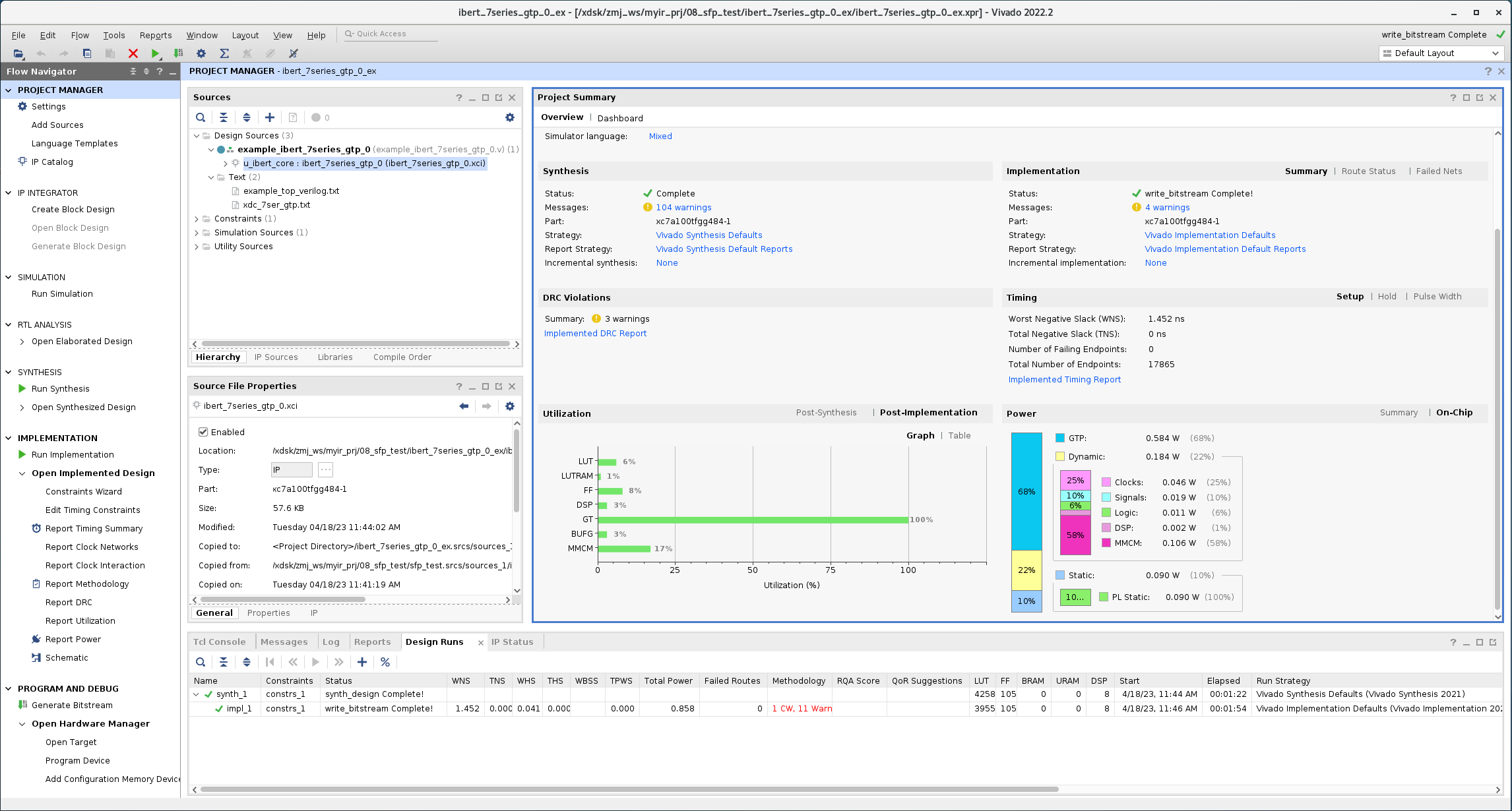Open Sources panel settings gear

(x=510, y=117)
